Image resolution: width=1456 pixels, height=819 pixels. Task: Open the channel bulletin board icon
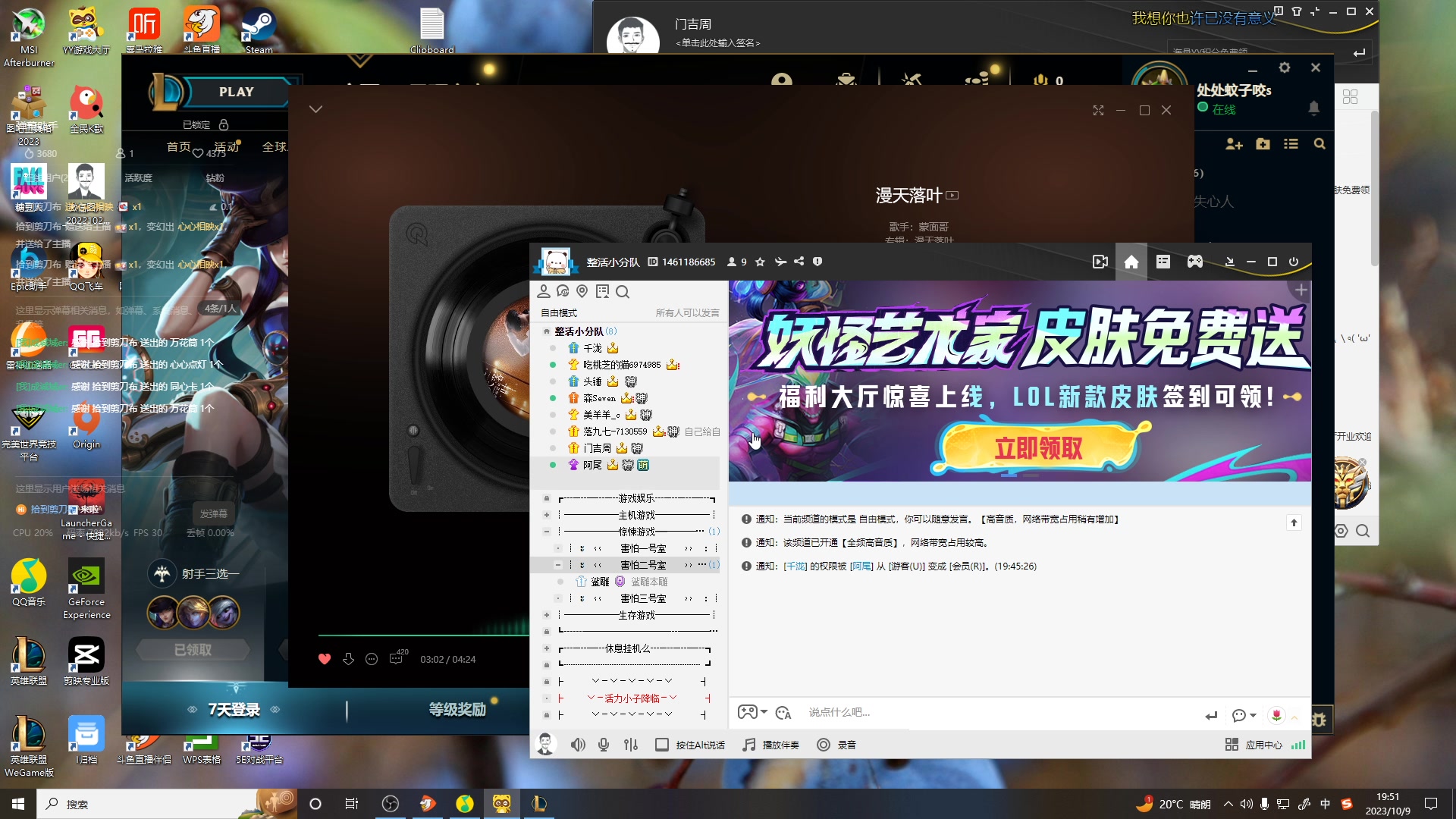click(603, 292)
